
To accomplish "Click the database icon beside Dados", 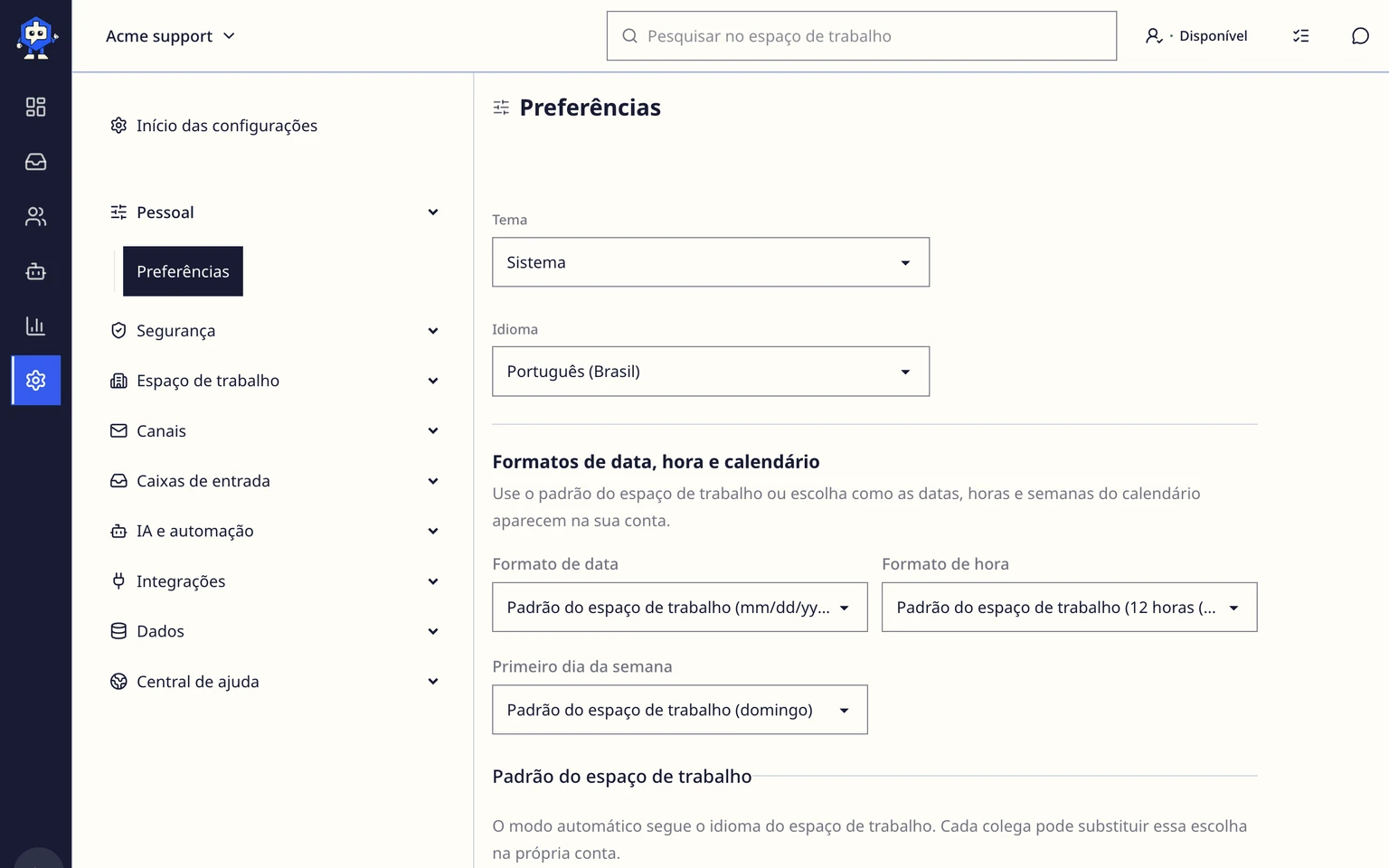I will (118, 631).
